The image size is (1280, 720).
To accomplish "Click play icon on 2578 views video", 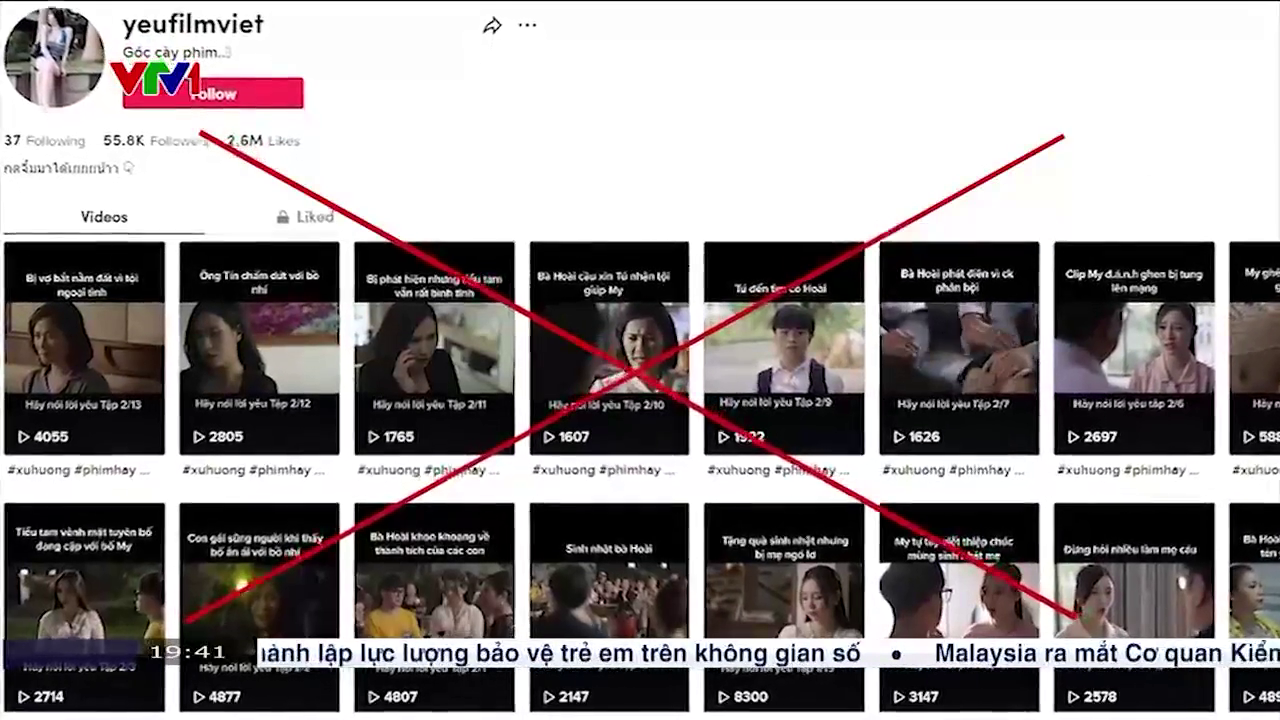I will point(1074,697).
